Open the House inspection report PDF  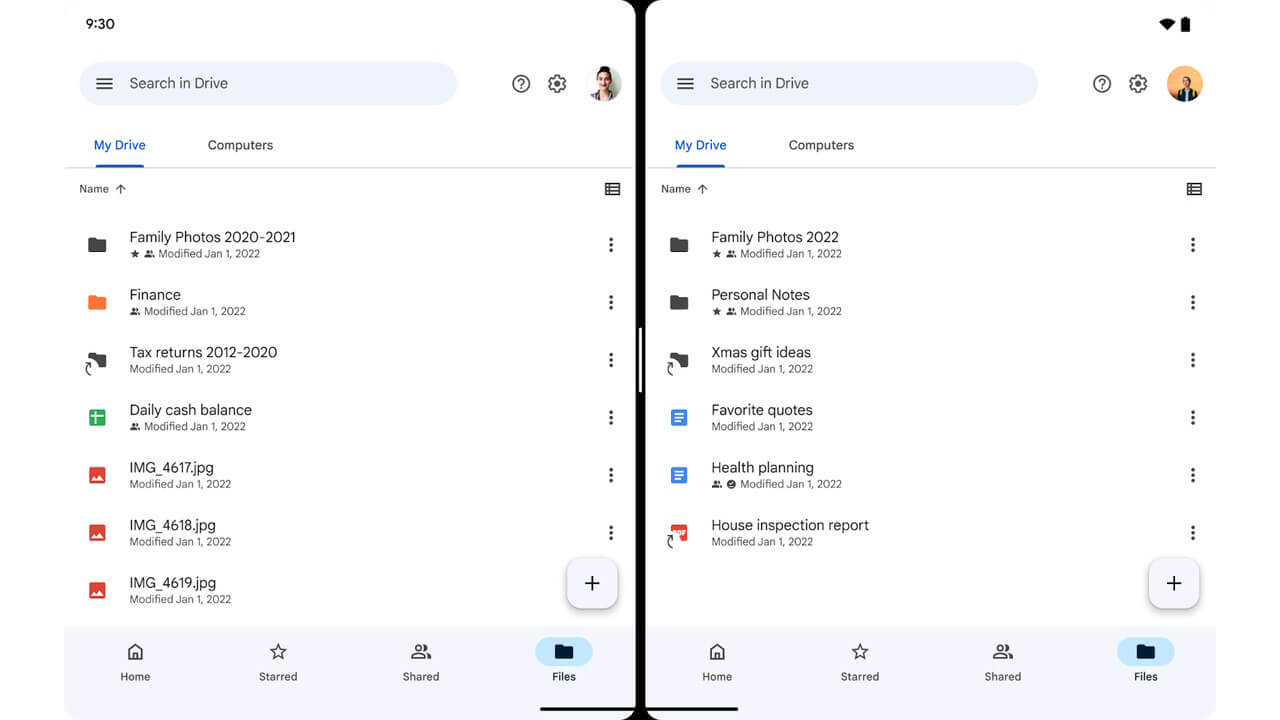point(789,524)
